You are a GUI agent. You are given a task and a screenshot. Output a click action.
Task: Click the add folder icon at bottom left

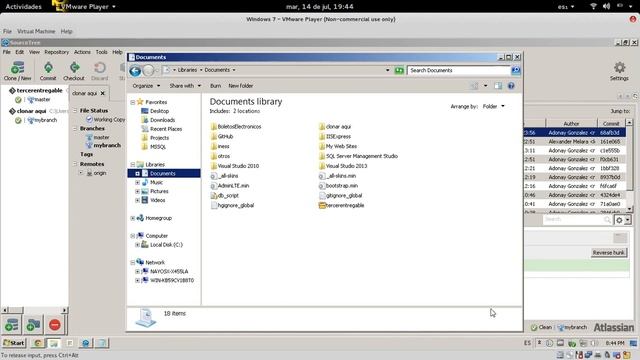[x=33, y=325]
